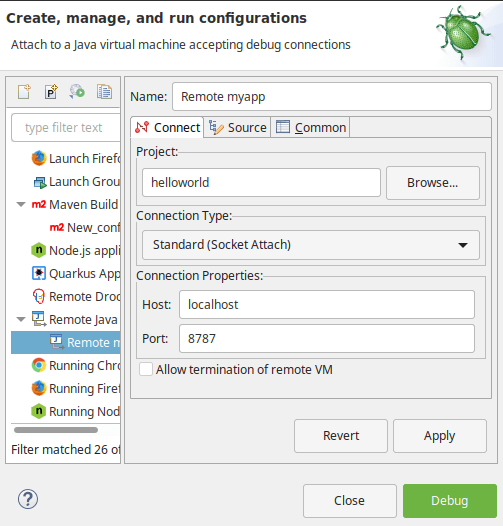The height and width of the screenshot is (526, 503).
Task: Click the New prototype configuration icon
Action: click(51, 92)
